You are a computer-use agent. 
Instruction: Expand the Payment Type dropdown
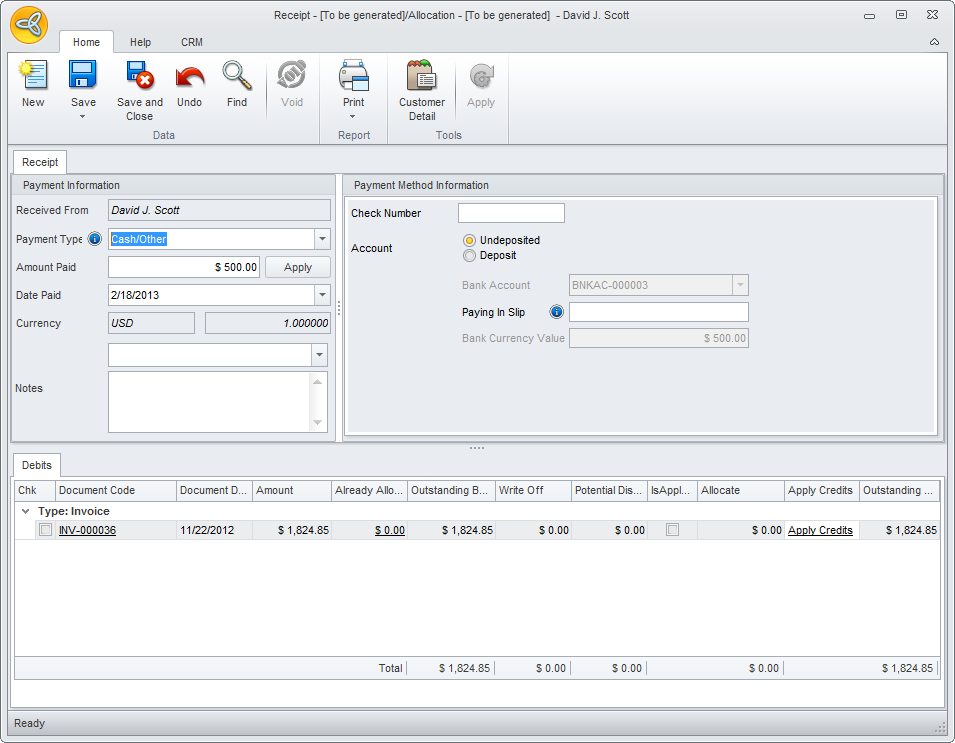point(322,239)
